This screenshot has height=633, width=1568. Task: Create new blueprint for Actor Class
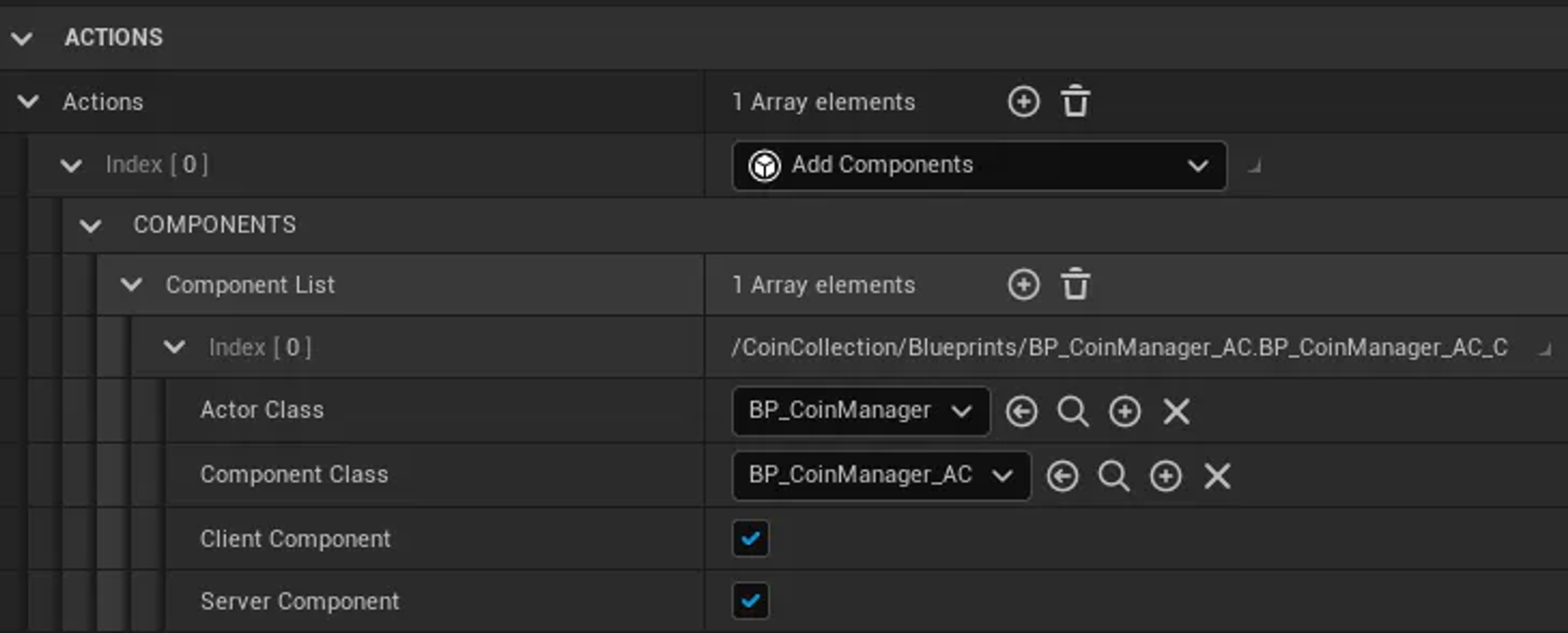pos(1124,411)
